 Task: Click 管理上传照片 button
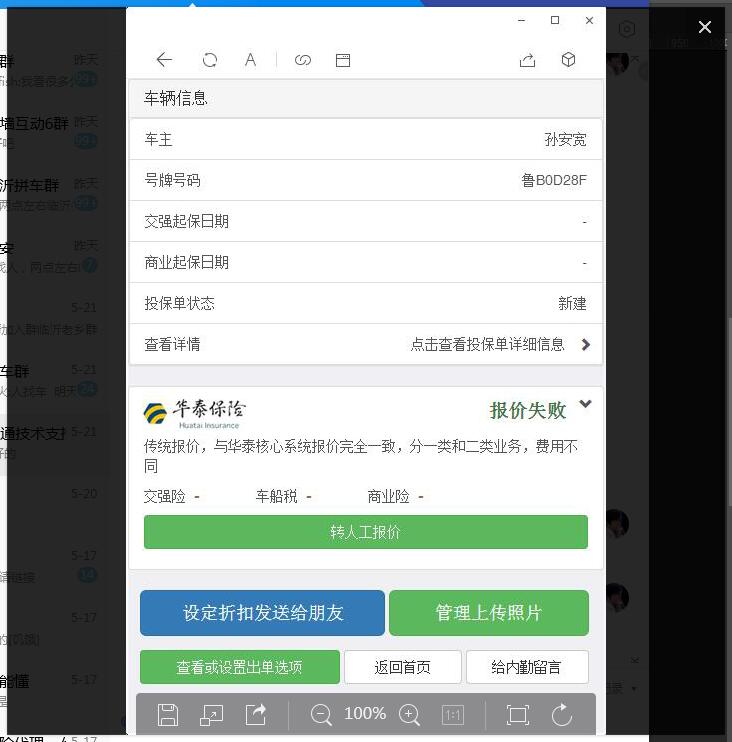[489, 613]
